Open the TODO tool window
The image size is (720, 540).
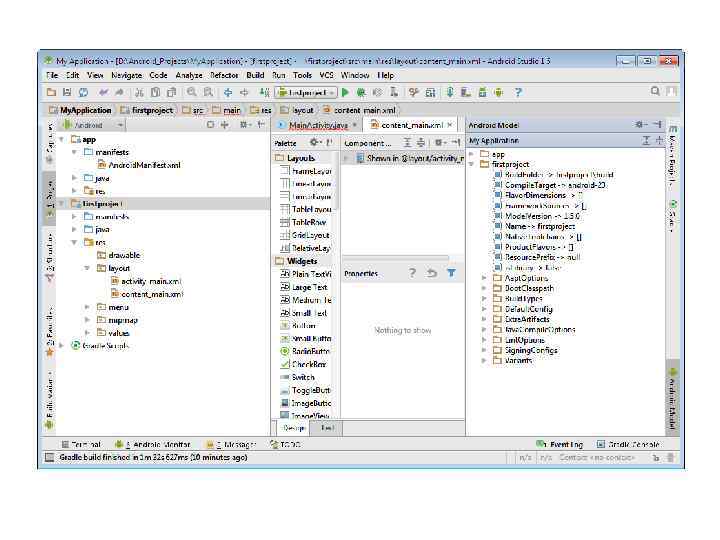285,444
